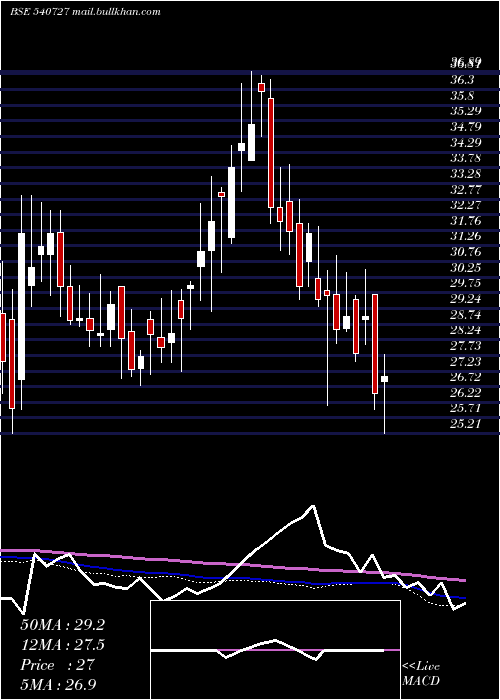The width and height of the screenshot is (500, 700).
Task: Select the 30.25 price level label
Action: (466, 267)
